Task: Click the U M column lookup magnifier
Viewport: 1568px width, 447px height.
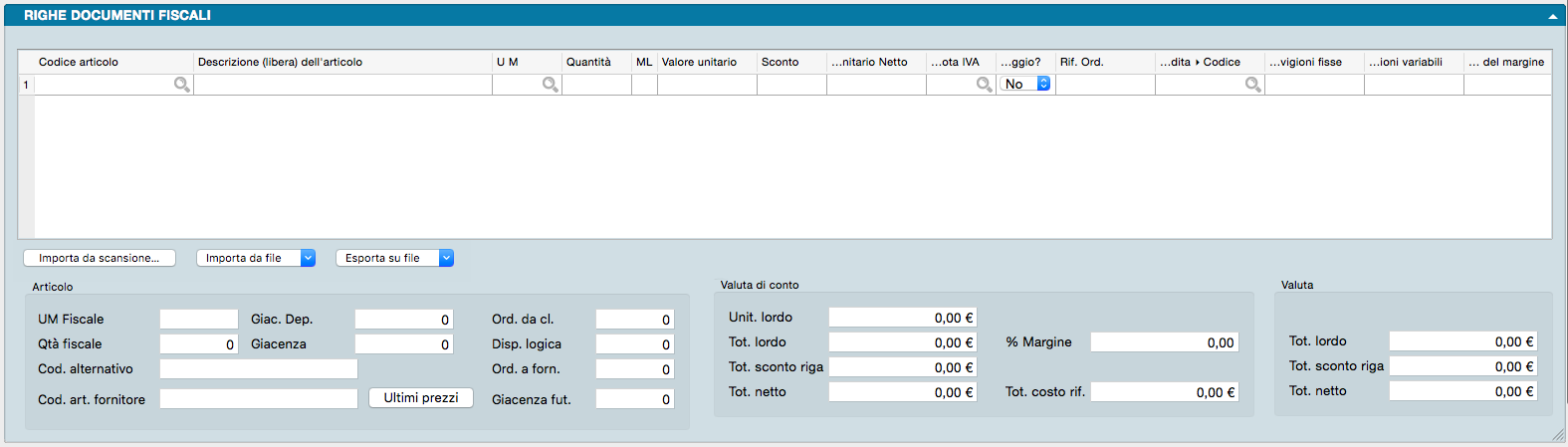Action: click(x=550, y=86)
